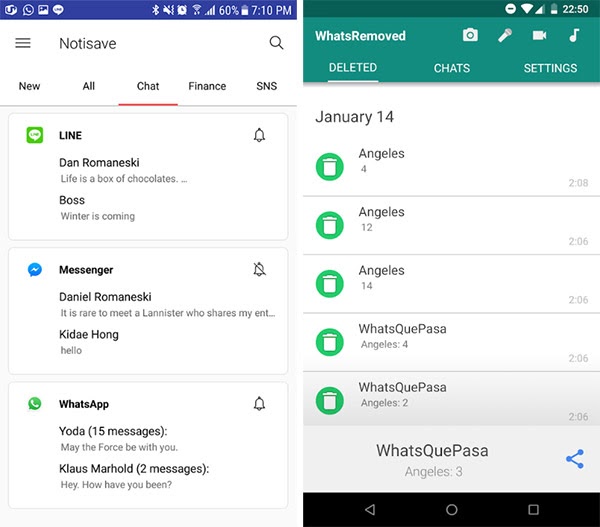Open the SETTINGS tab in WhatsRemoved
600x527 pixels.
[x=550, y=68]
